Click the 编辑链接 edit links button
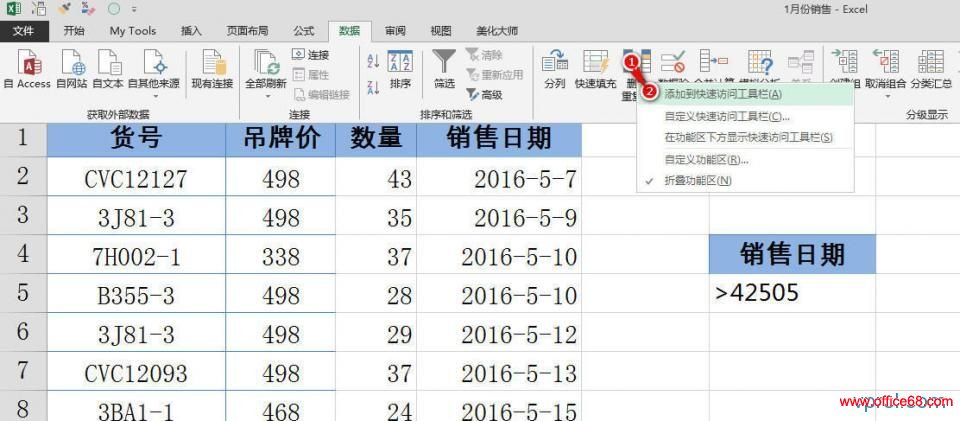Screen dimensions: 960x421 [x=321, y=94]
